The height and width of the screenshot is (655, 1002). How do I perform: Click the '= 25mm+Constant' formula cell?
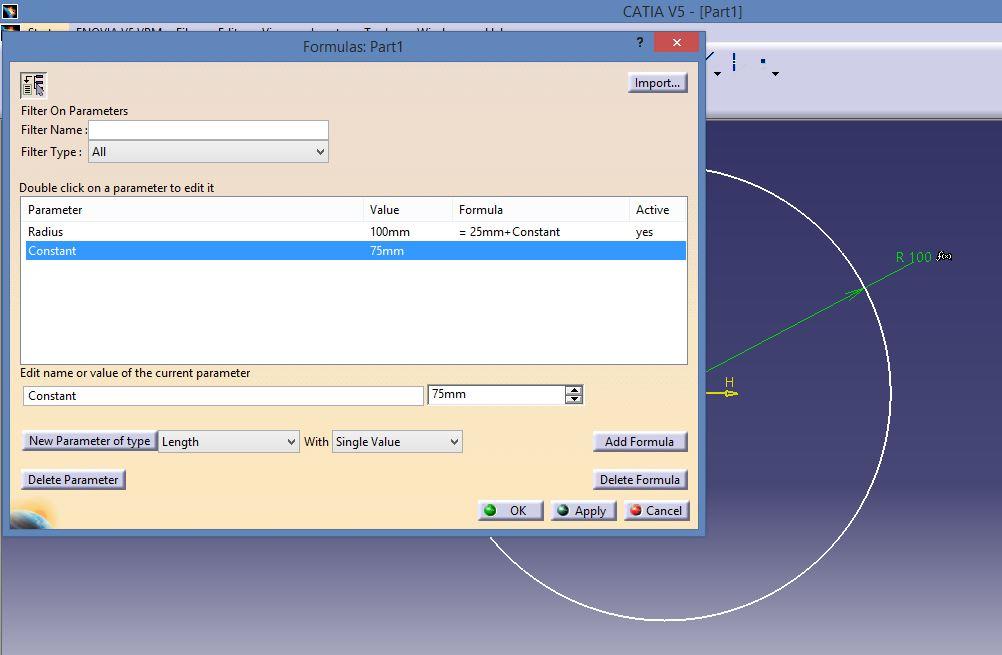(509, 232)
